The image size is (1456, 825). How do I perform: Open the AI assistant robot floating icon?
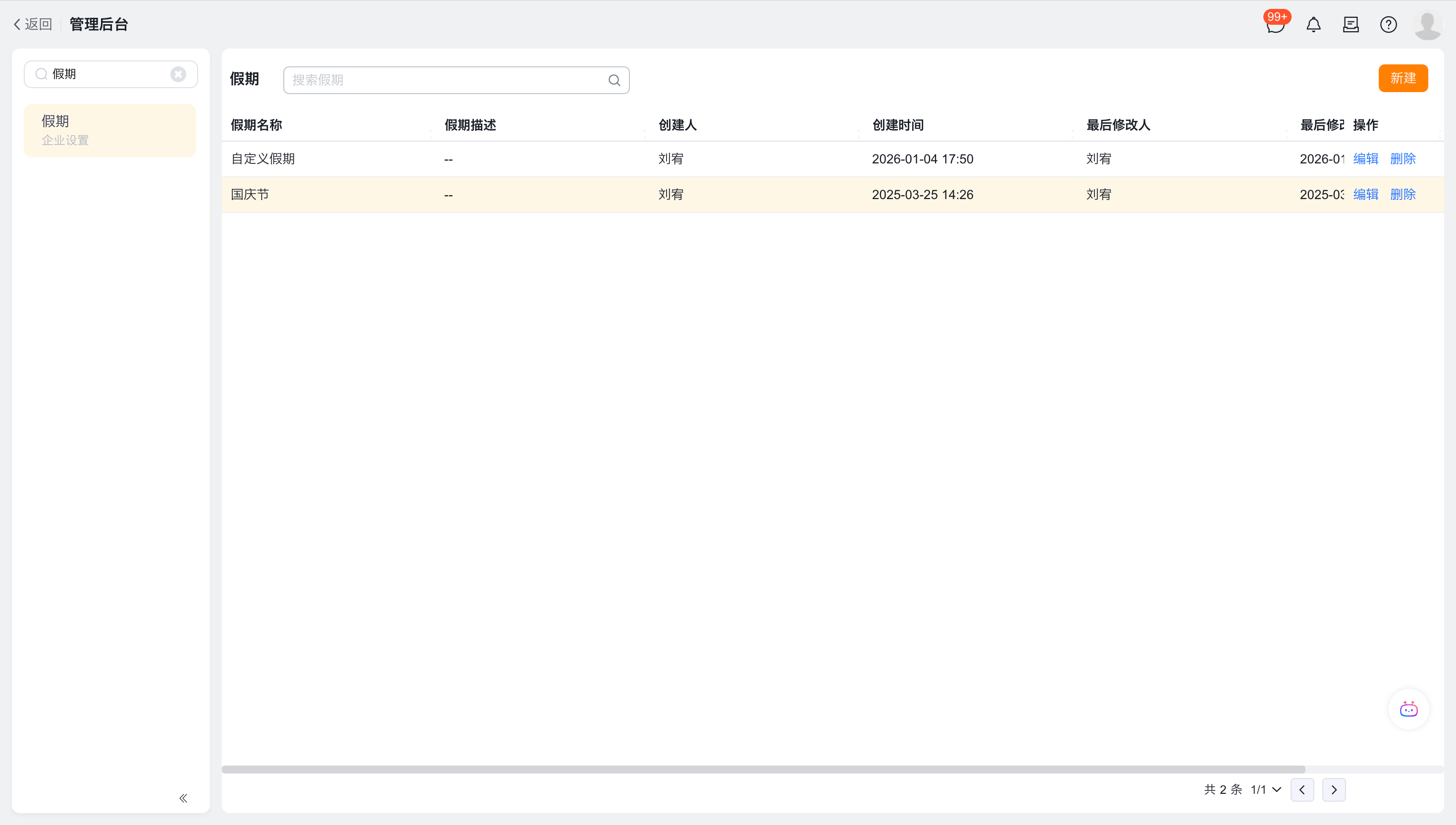[1408, 709]
